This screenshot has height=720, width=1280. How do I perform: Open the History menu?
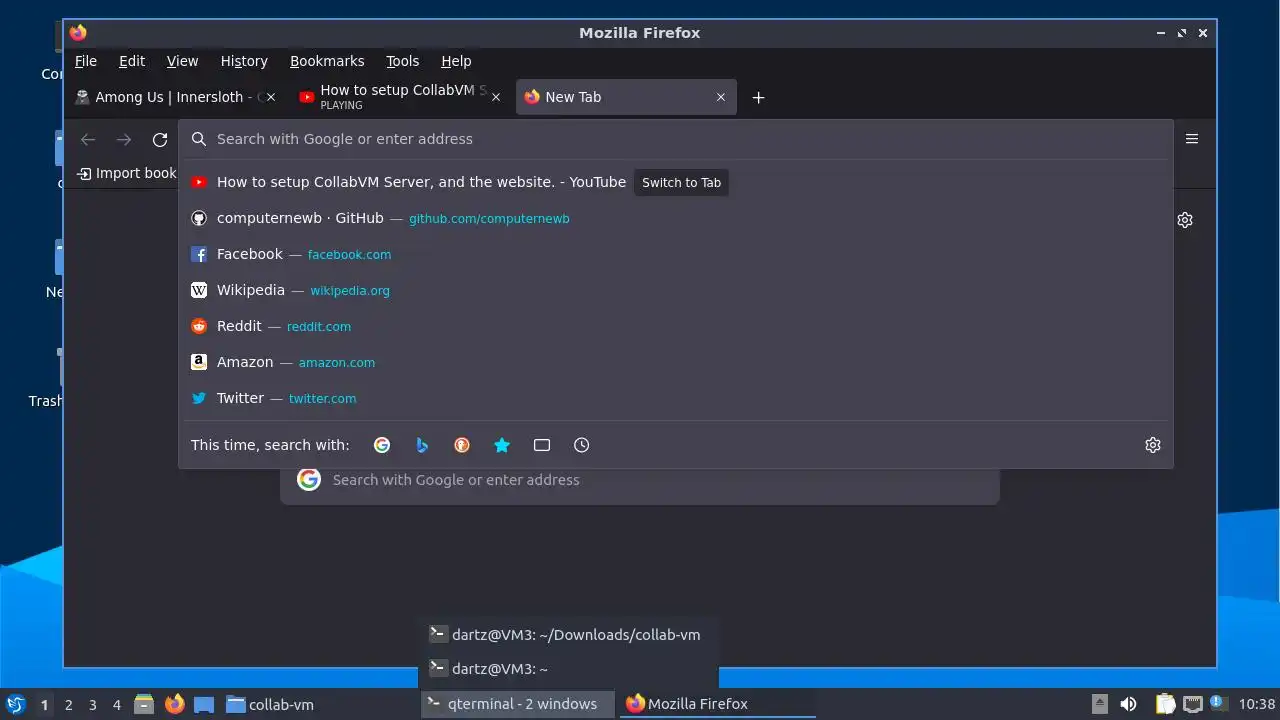click(x=244, y=61)
